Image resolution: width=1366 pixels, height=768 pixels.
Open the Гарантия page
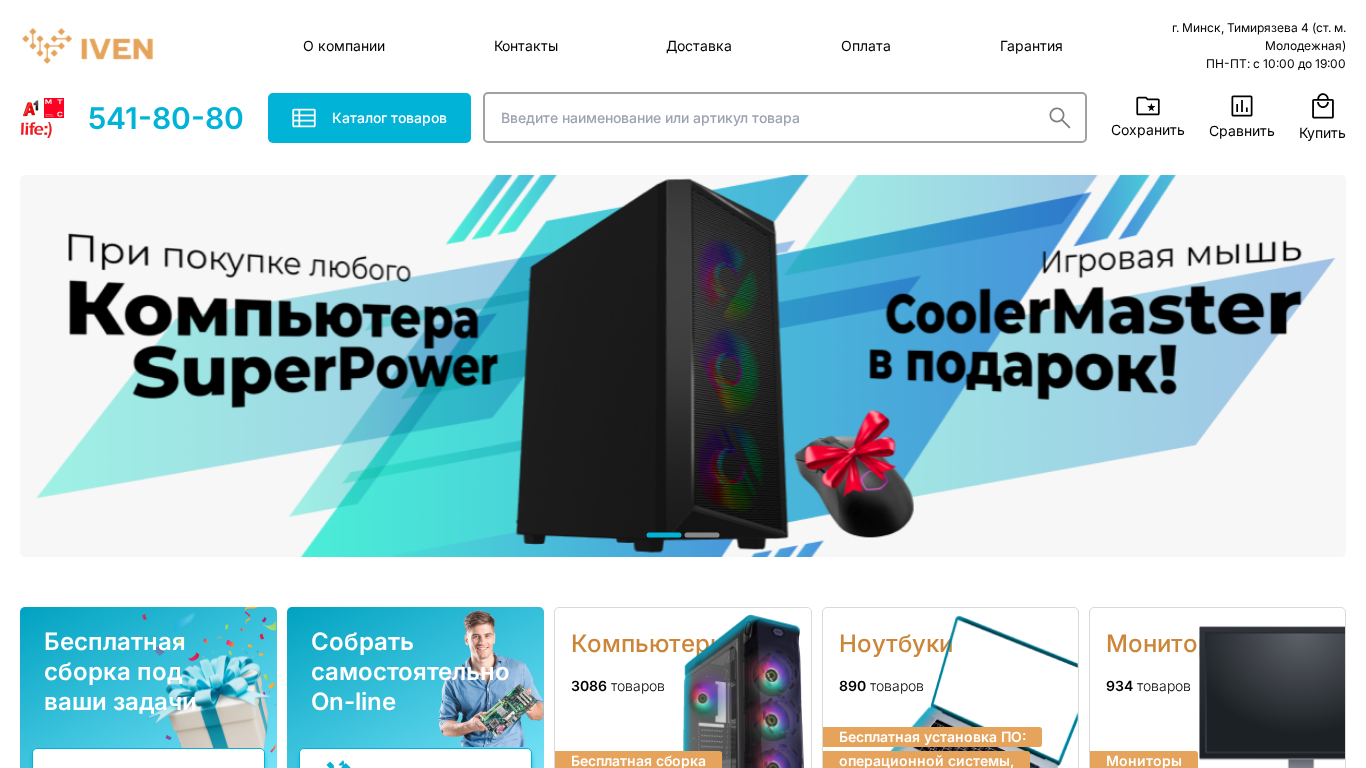coord(1031,46)
